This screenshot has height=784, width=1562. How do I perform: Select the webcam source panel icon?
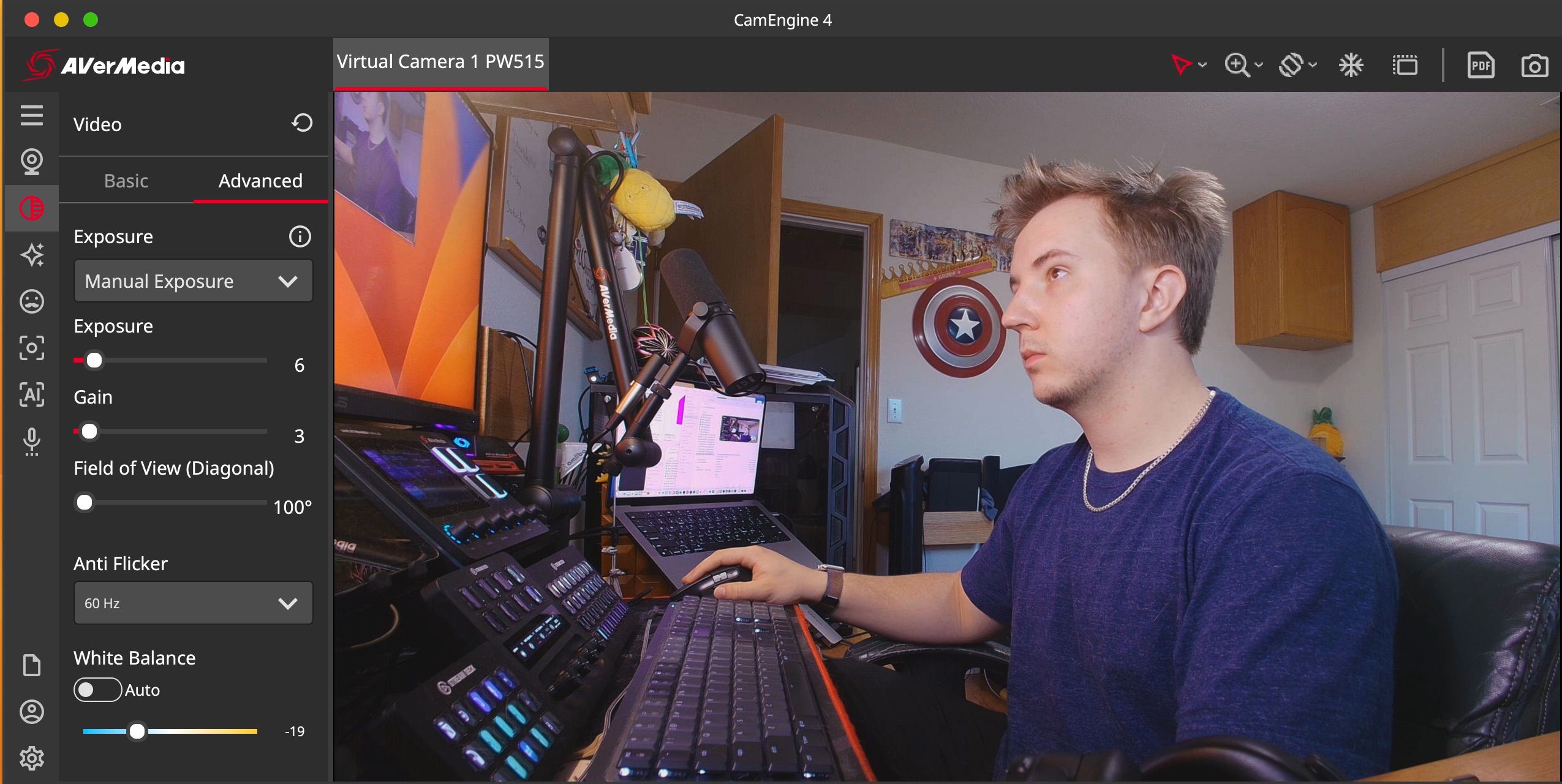(x=32, y=161)
